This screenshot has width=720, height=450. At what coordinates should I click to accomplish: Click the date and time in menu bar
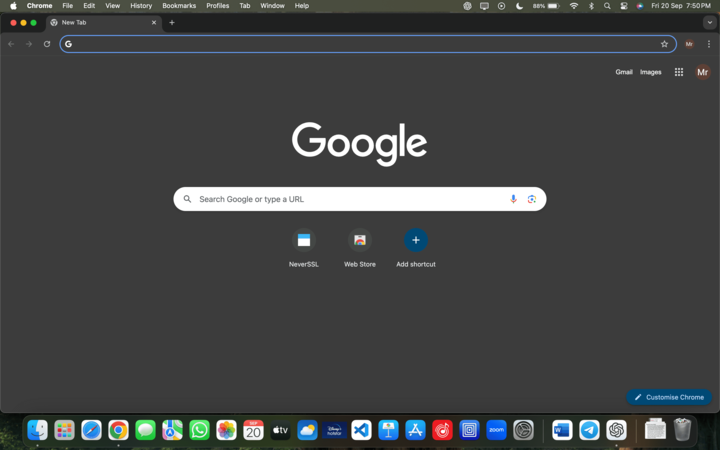coord(681,6)
